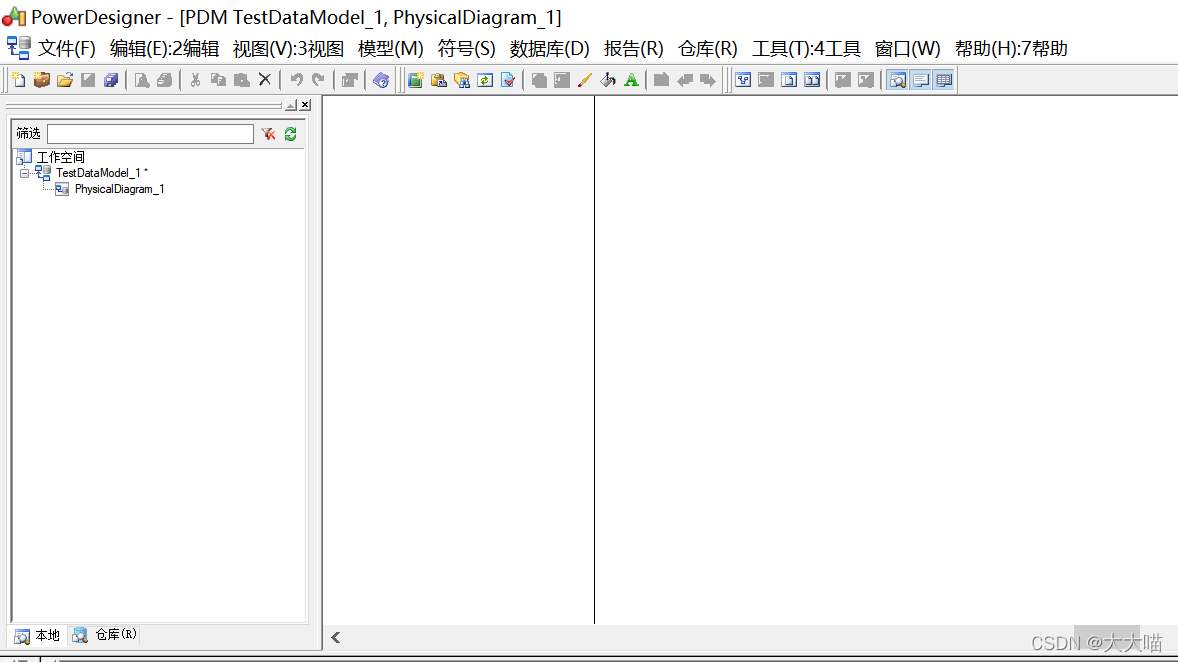Click the Undo arrow icon

pyautogui.click(x=297, y=80)
